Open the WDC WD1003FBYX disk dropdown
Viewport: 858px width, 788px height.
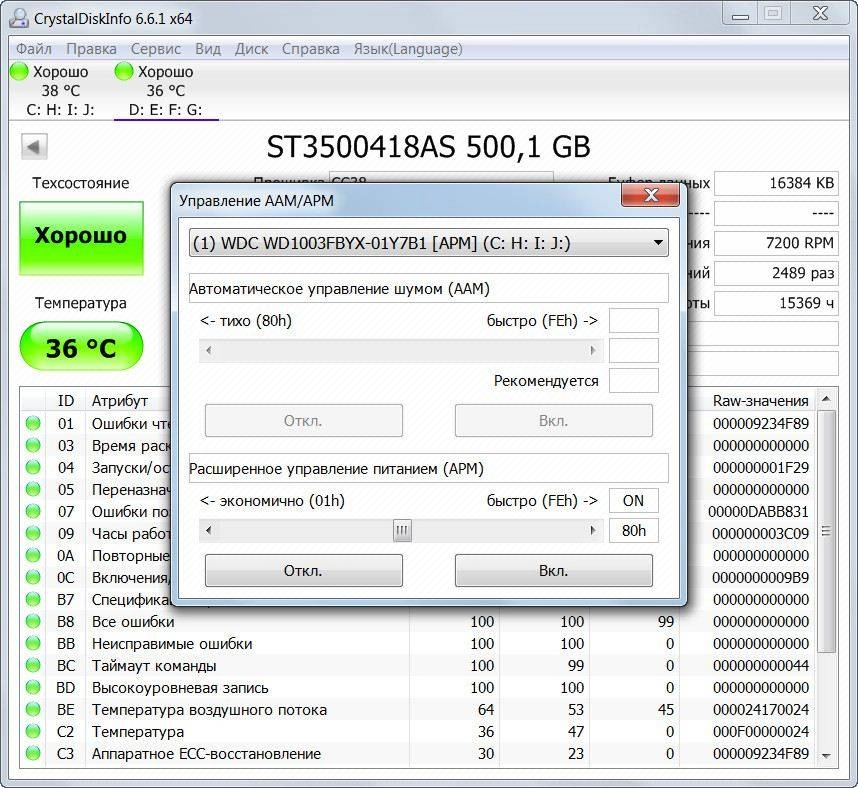[x=428, y=243]
